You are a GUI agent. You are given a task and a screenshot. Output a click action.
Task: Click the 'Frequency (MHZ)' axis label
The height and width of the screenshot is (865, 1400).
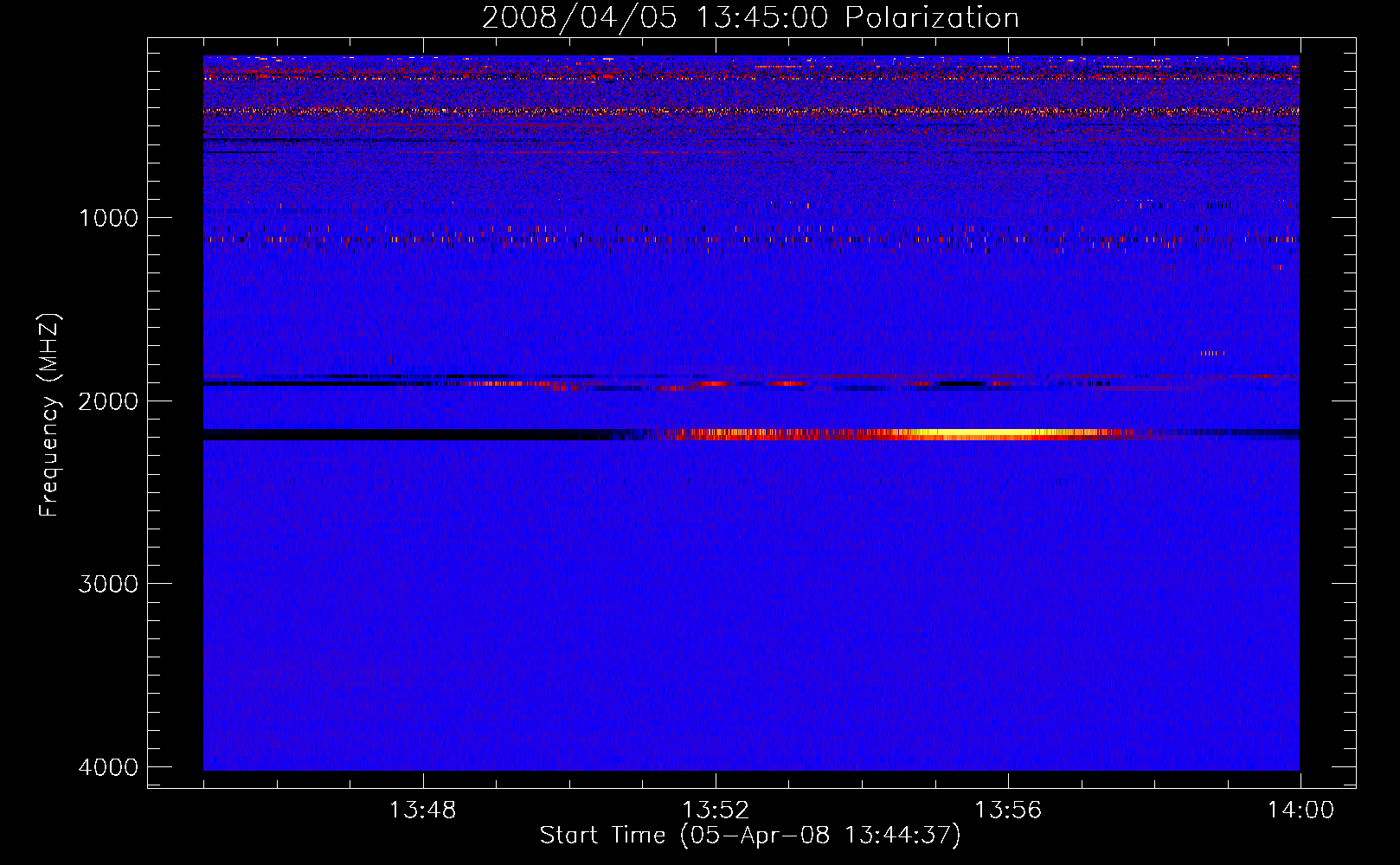click(50, 415)
